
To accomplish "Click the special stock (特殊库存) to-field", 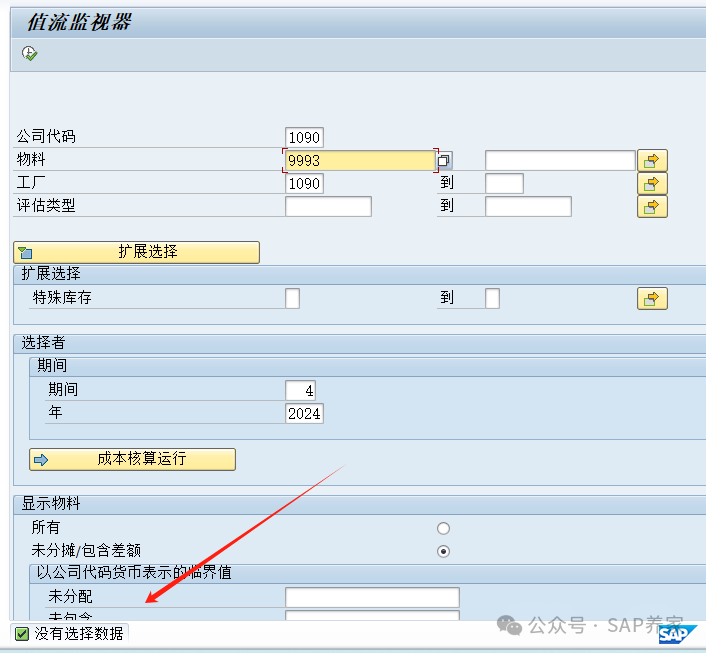I will (493, 299).
